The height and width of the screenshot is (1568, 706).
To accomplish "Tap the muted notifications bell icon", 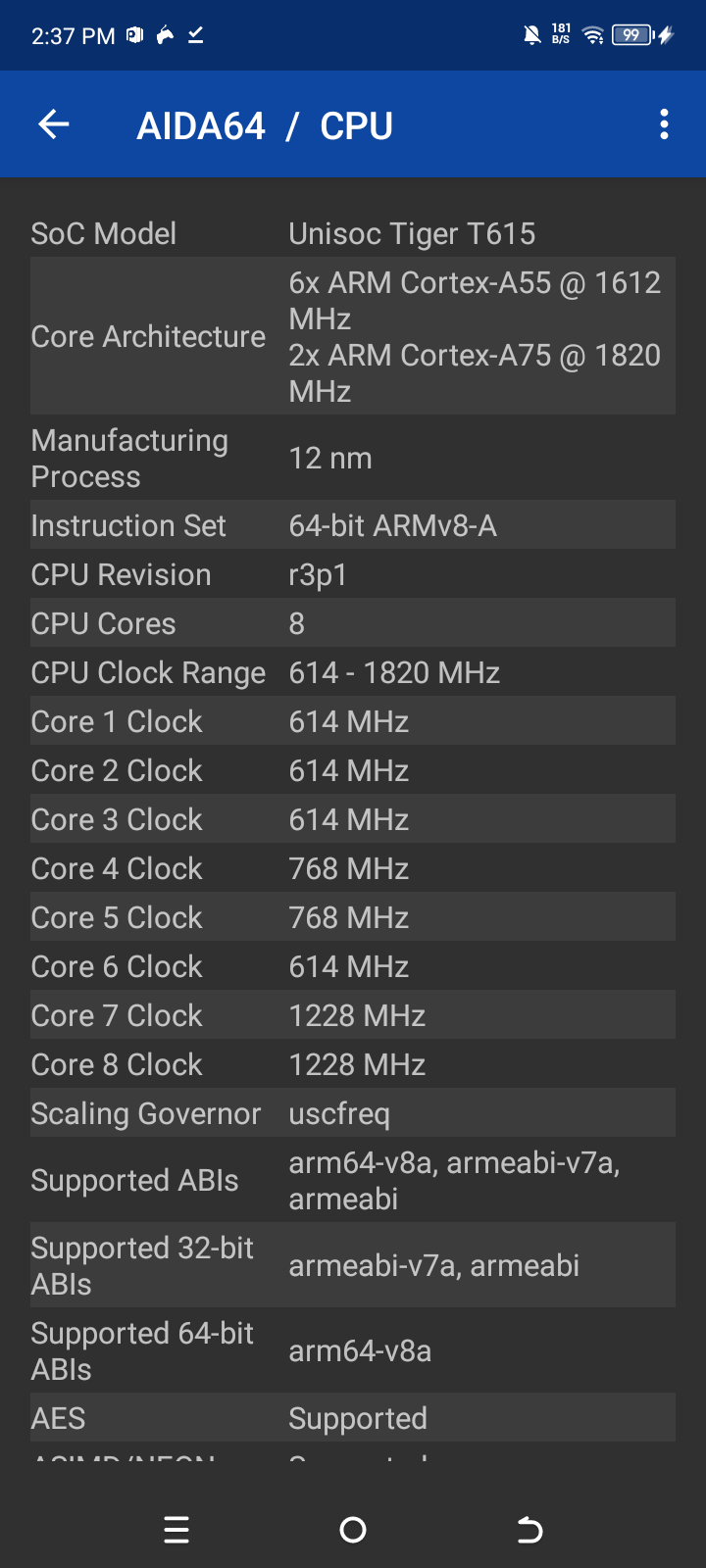I will pyautogui.click(x=531, y=36).
